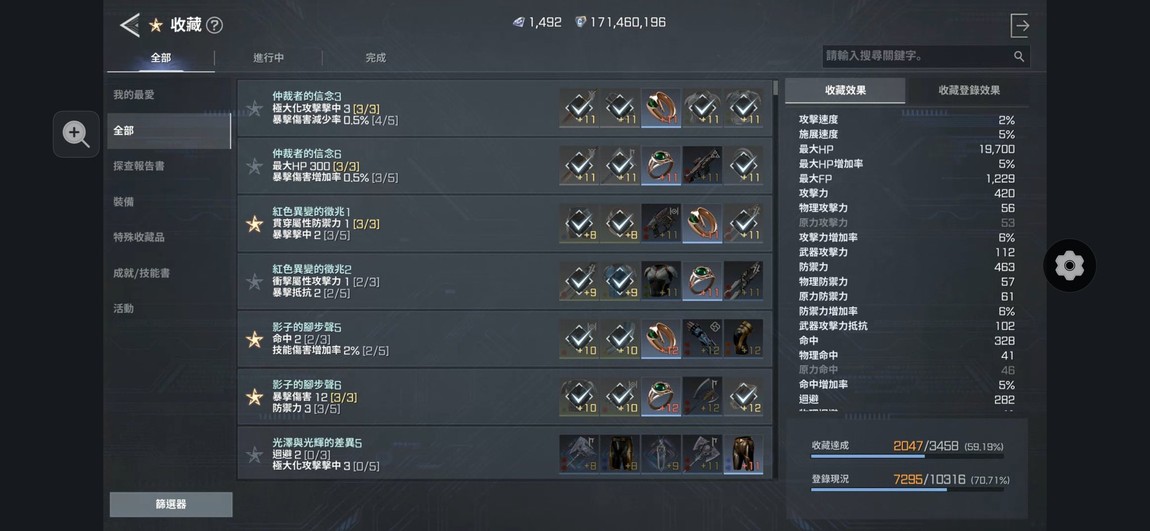Switch to the 進行中 tab
Screen dimensions: 1150x531
click(x=268, y=58)
